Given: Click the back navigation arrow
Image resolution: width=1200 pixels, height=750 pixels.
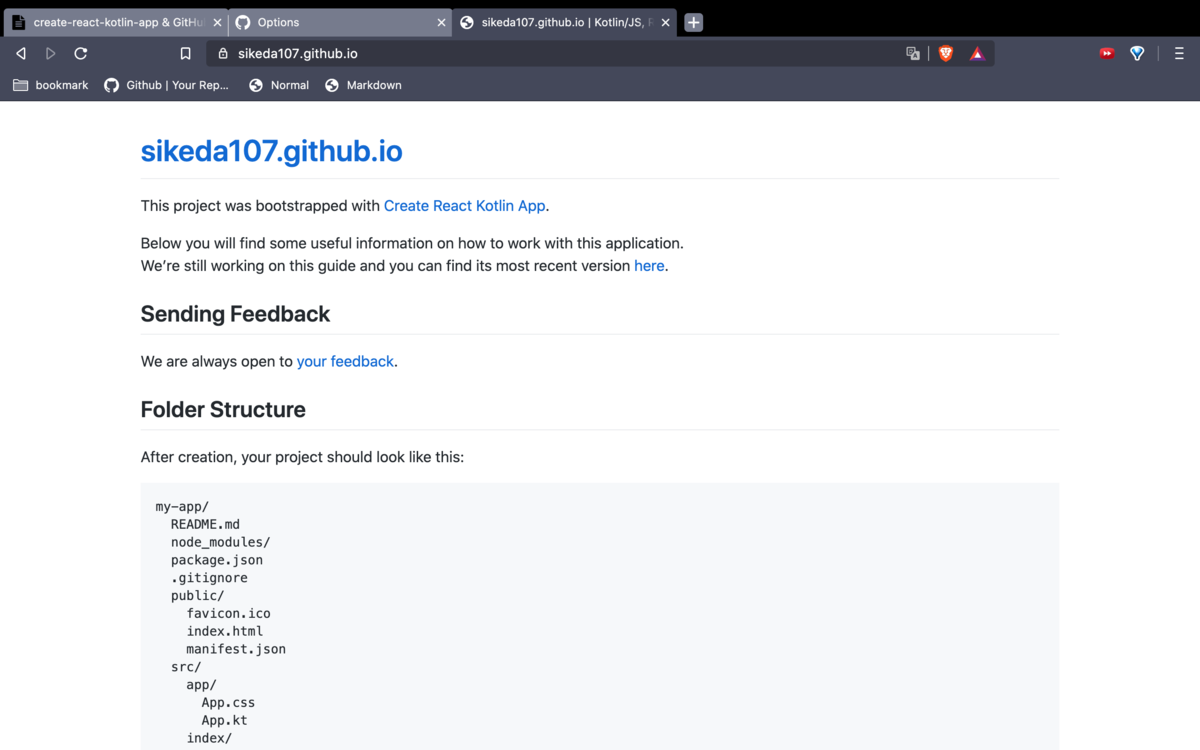Looking at the screenshot, I should pyautogui.click(x=20, y=53).
